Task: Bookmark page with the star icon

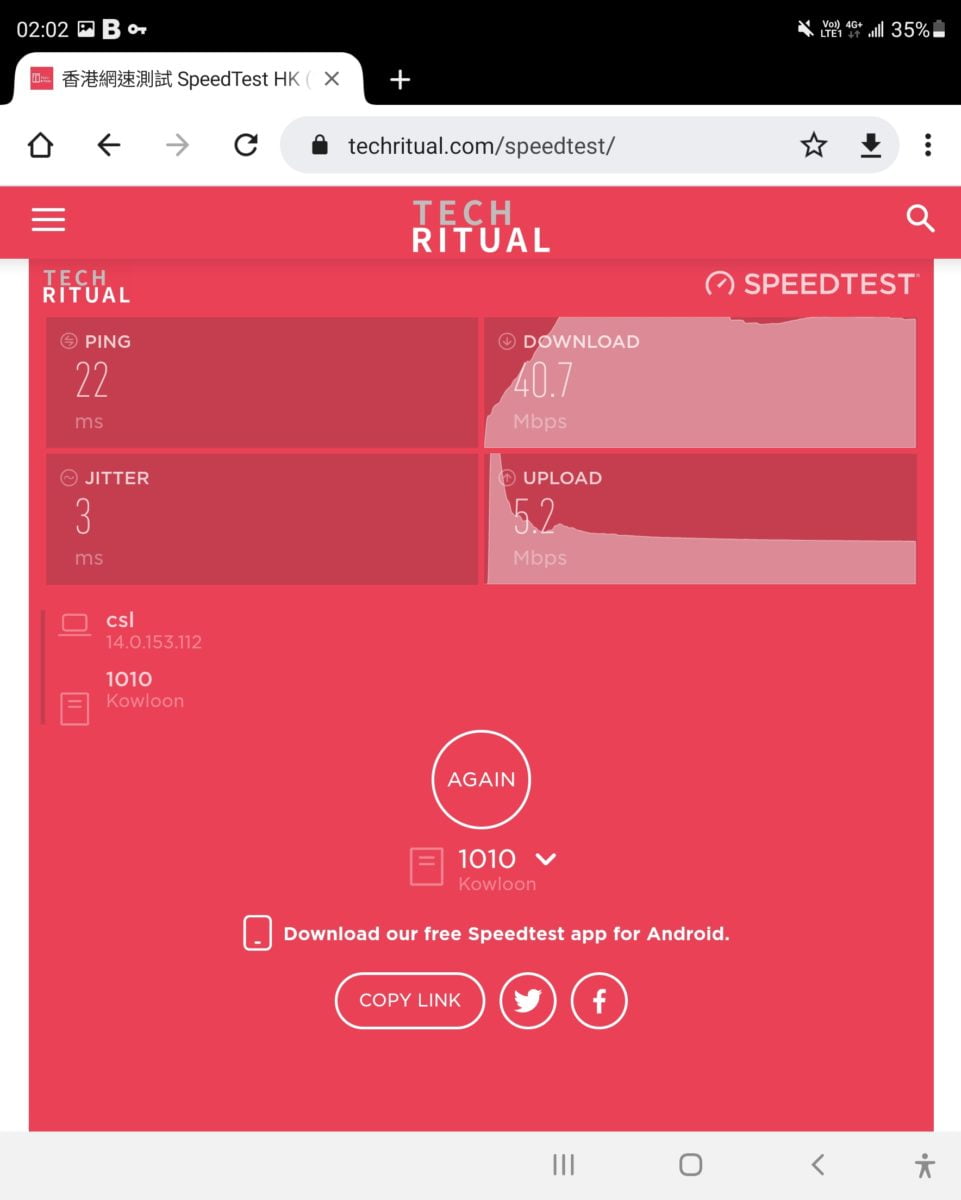Action: (x=814, y=146)
